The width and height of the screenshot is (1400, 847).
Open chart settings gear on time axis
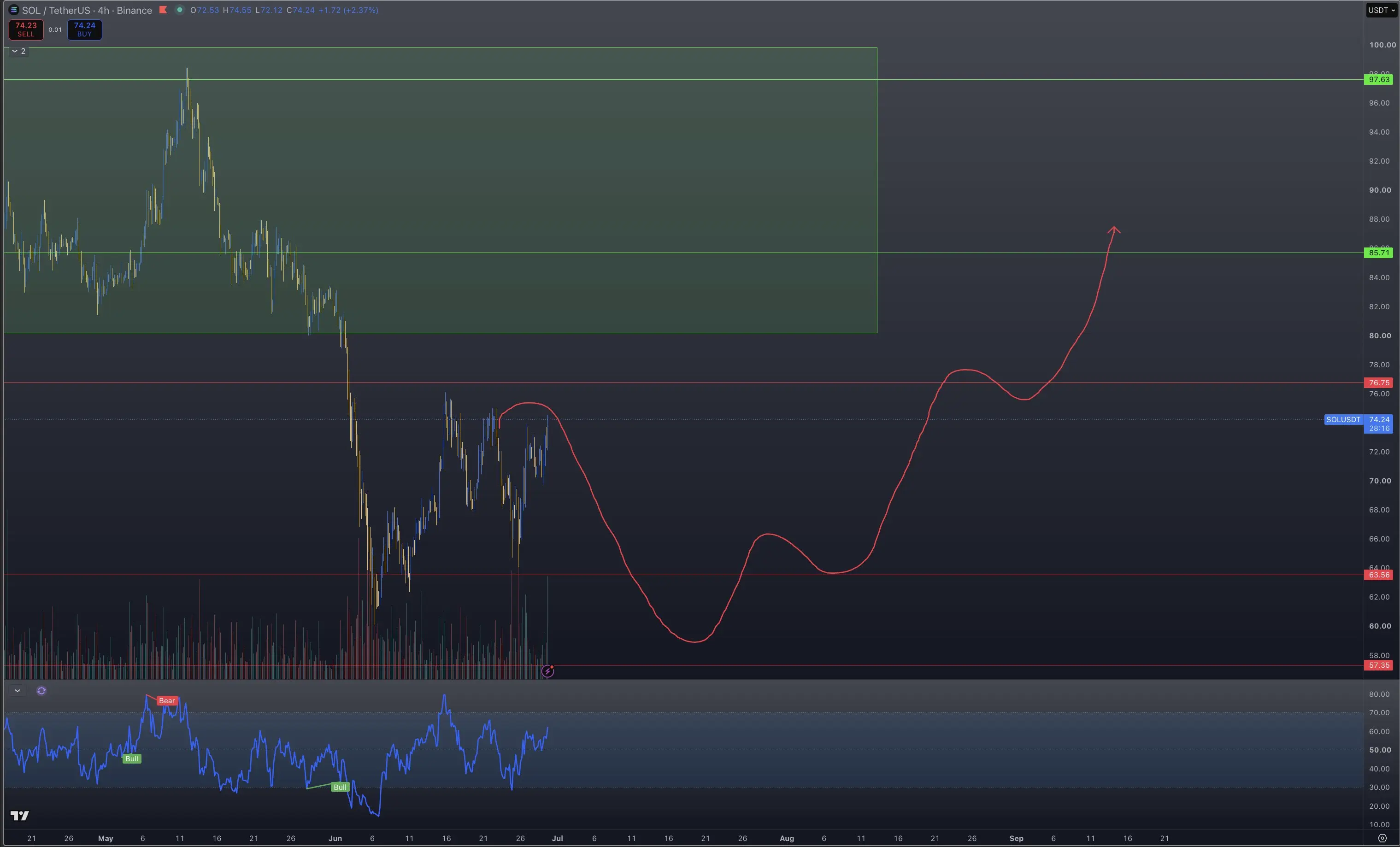(1382, 838)
